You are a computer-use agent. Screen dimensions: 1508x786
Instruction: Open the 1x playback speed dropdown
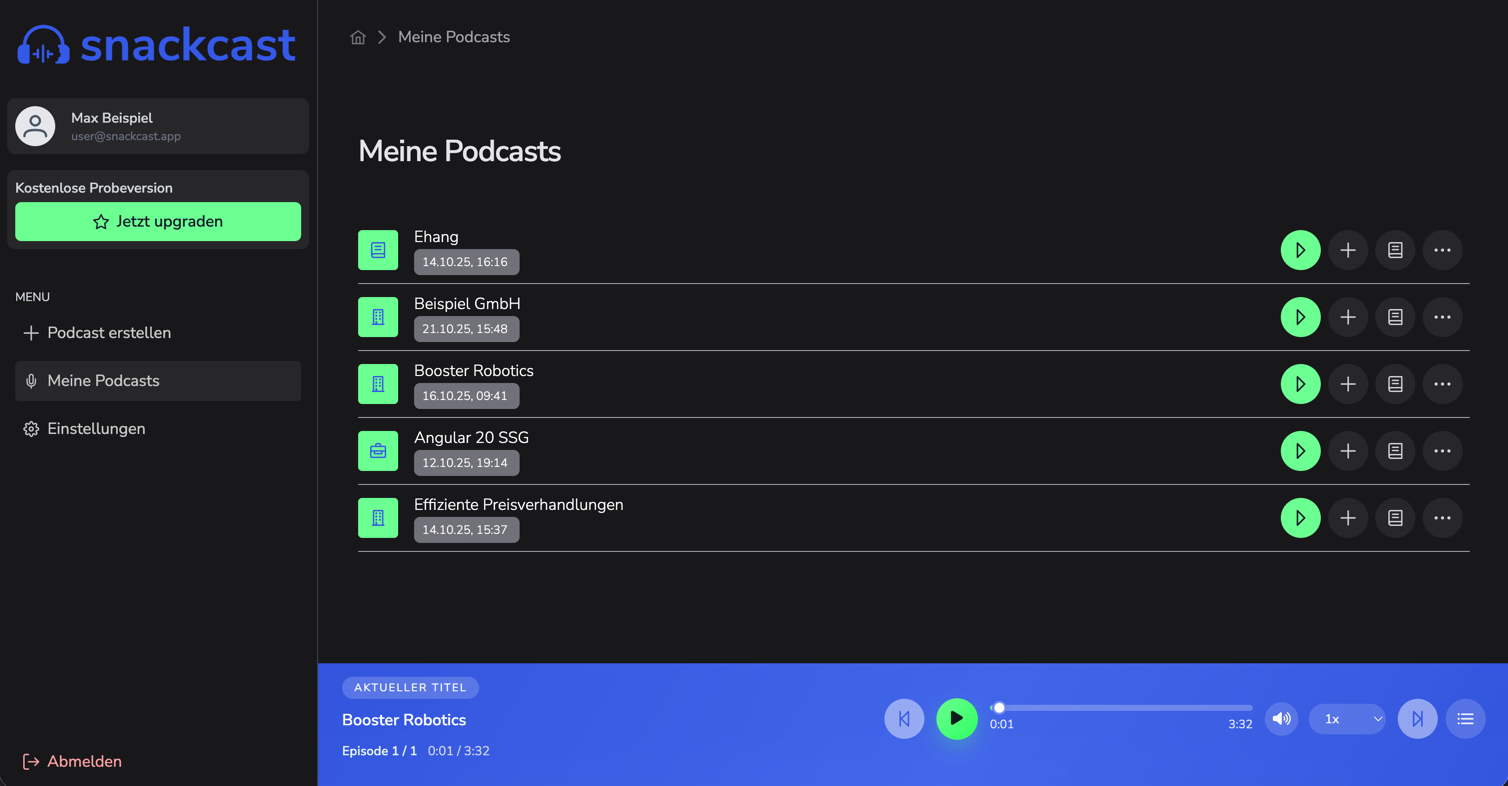tap(1347, 718)
